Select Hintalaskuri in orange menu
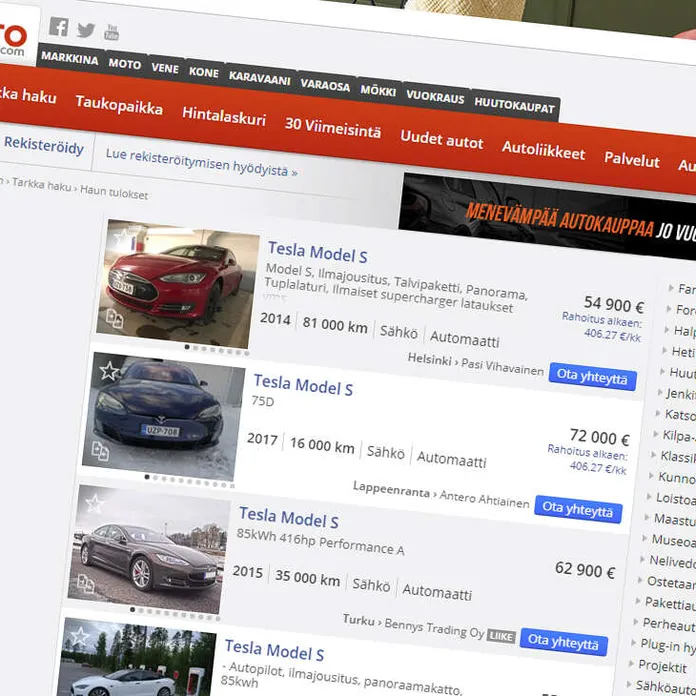Image resolution: width=696 pixels, height=696 pixels. (x=224, y=116)
